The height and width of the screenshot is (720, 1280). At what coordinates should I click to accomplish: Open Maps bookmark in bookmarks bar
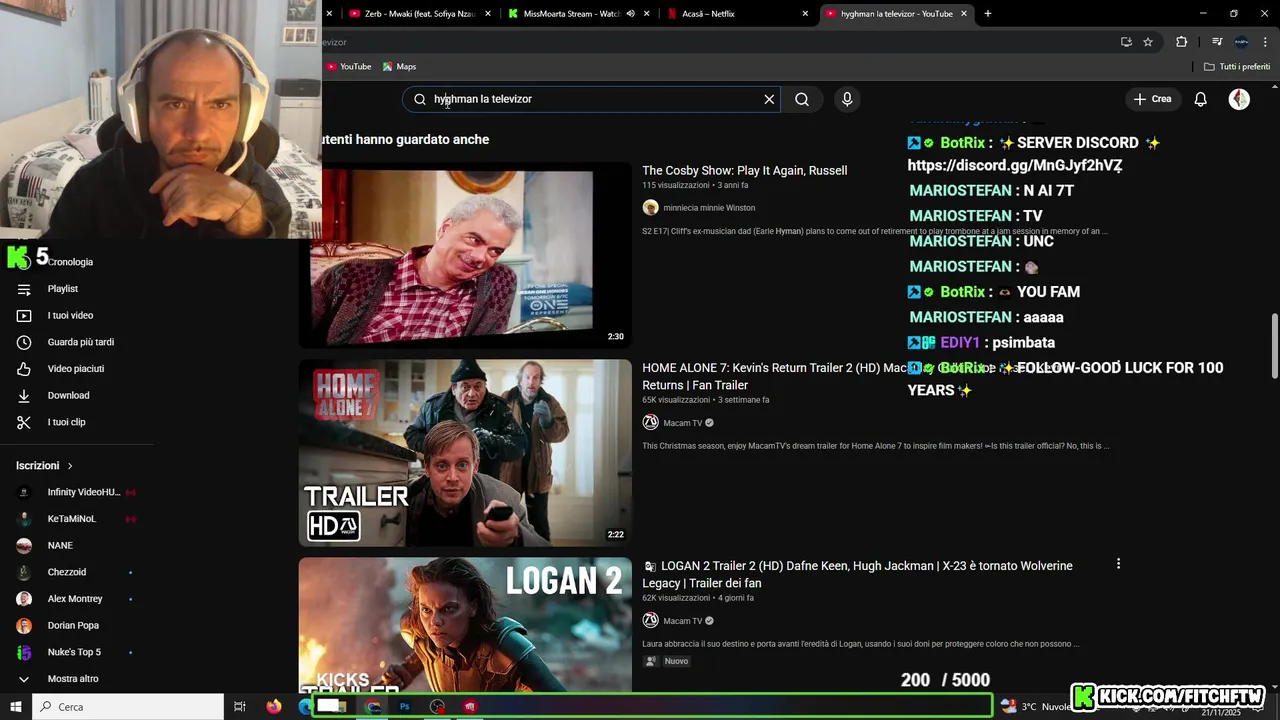(x=399, y=67)
